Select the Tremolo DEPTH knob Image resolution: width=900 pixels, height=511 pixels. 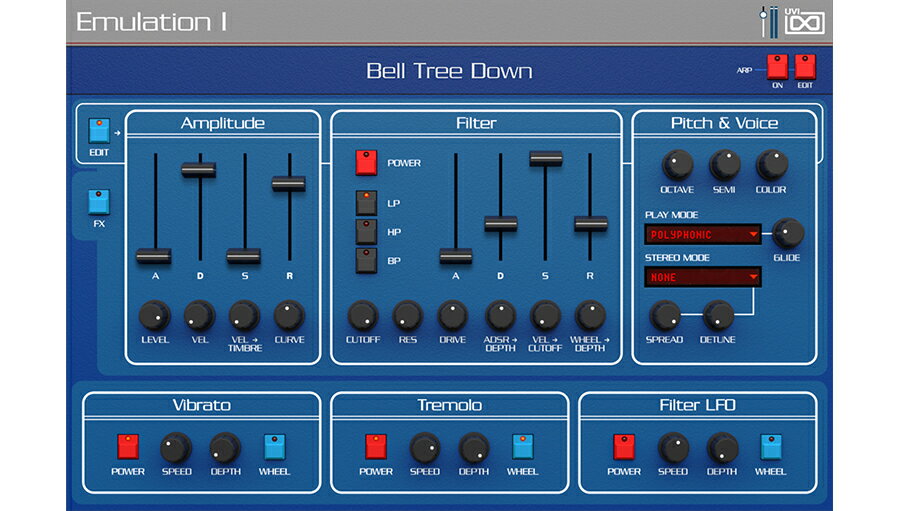tap(473, 447)
